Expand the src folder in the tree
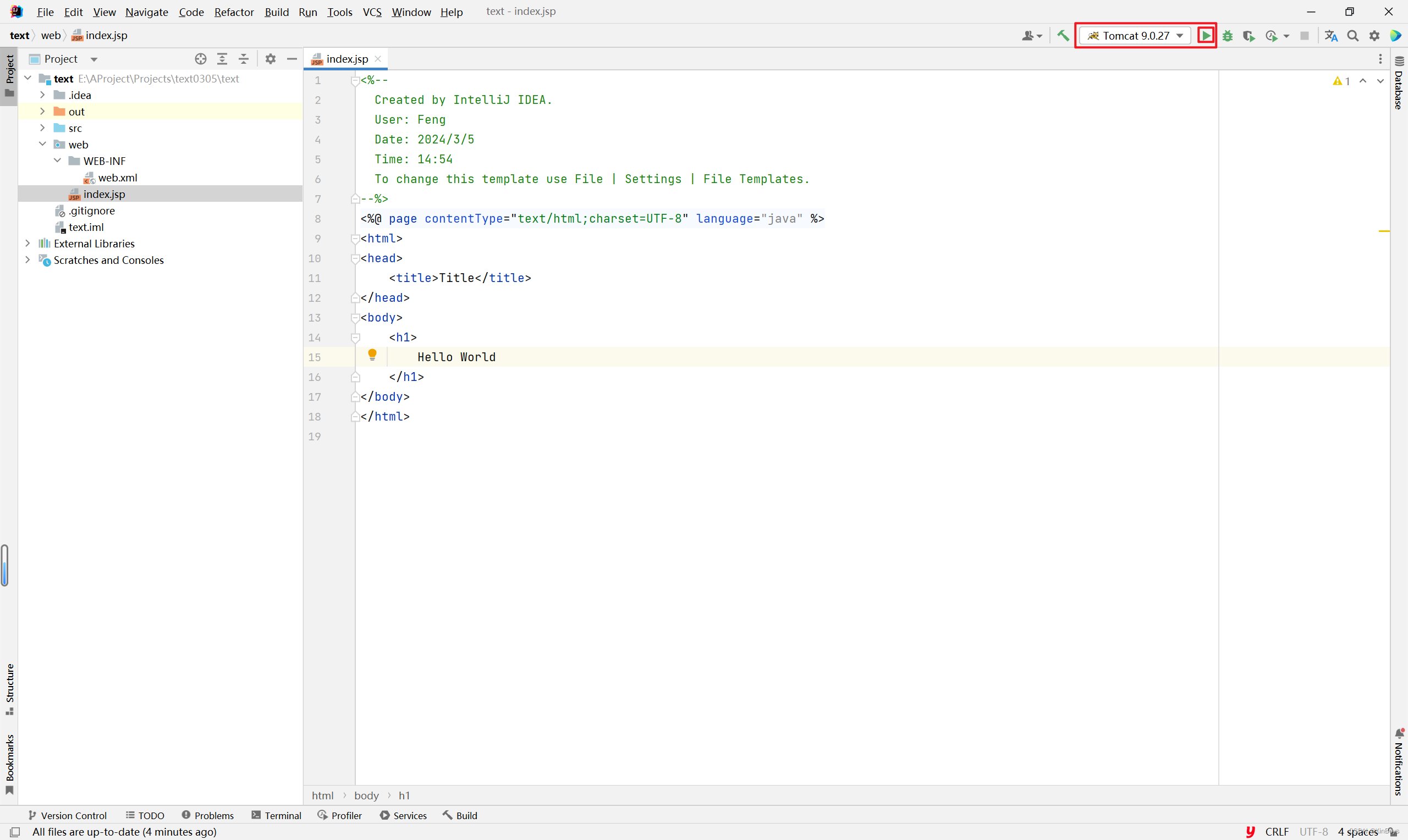1408x840 pixels. [42, 128]
